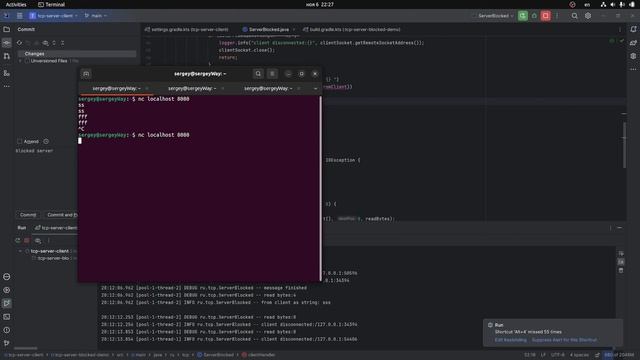Click Rerun icon in Run panel toolbar
640x360 pixels.
(x=18, y=240)
